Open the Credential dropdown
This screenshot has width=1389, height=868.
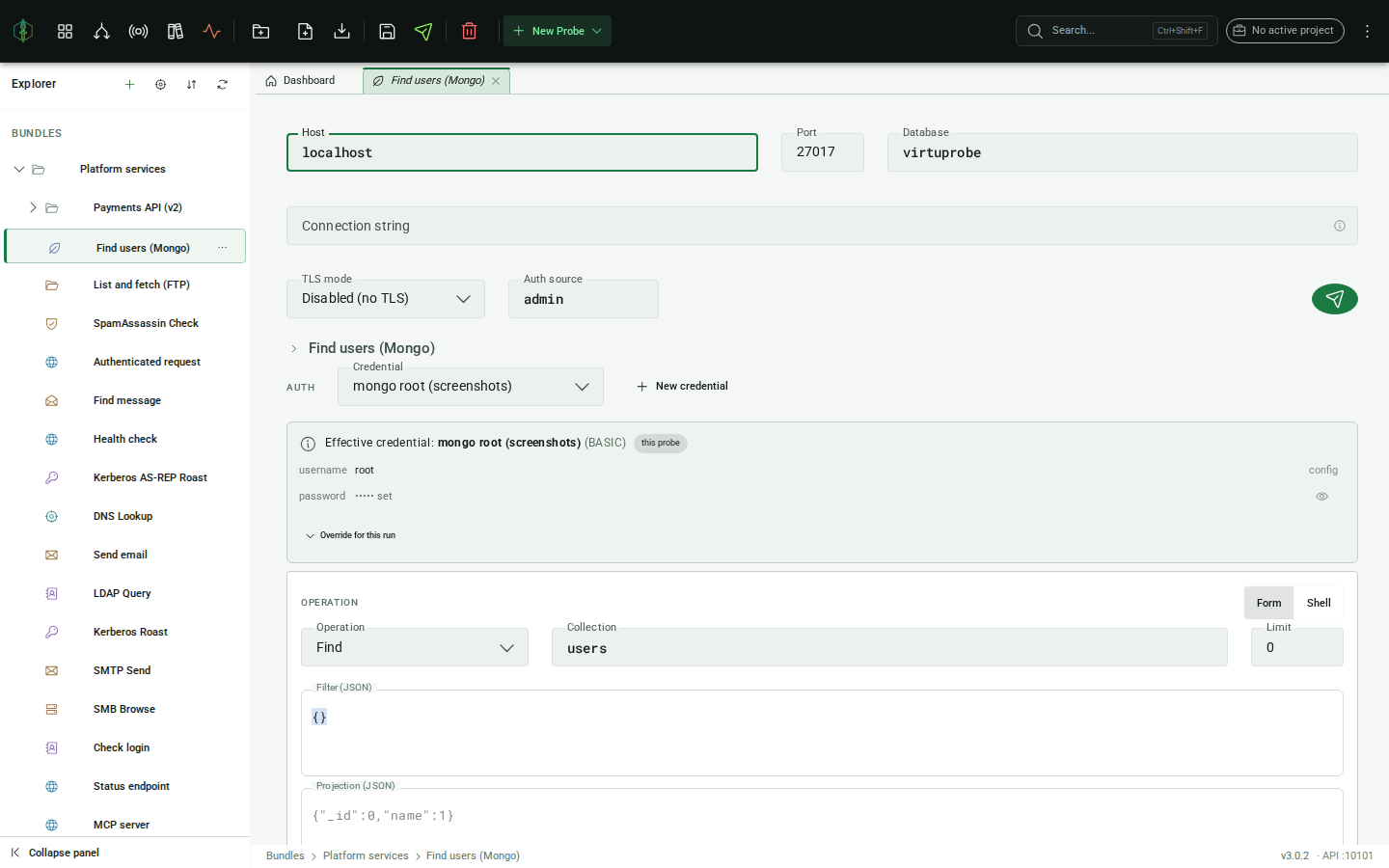pyautogui.click(x=471, y=387)
